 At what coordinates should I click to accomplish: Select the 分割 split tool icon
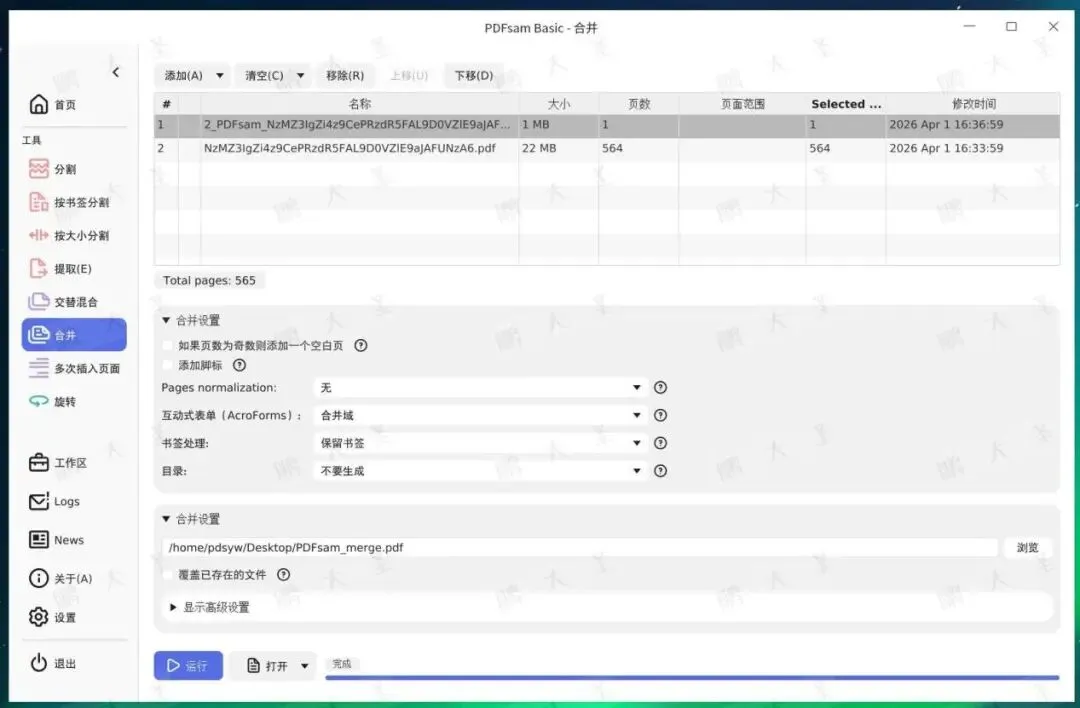[x=39, y=169]
